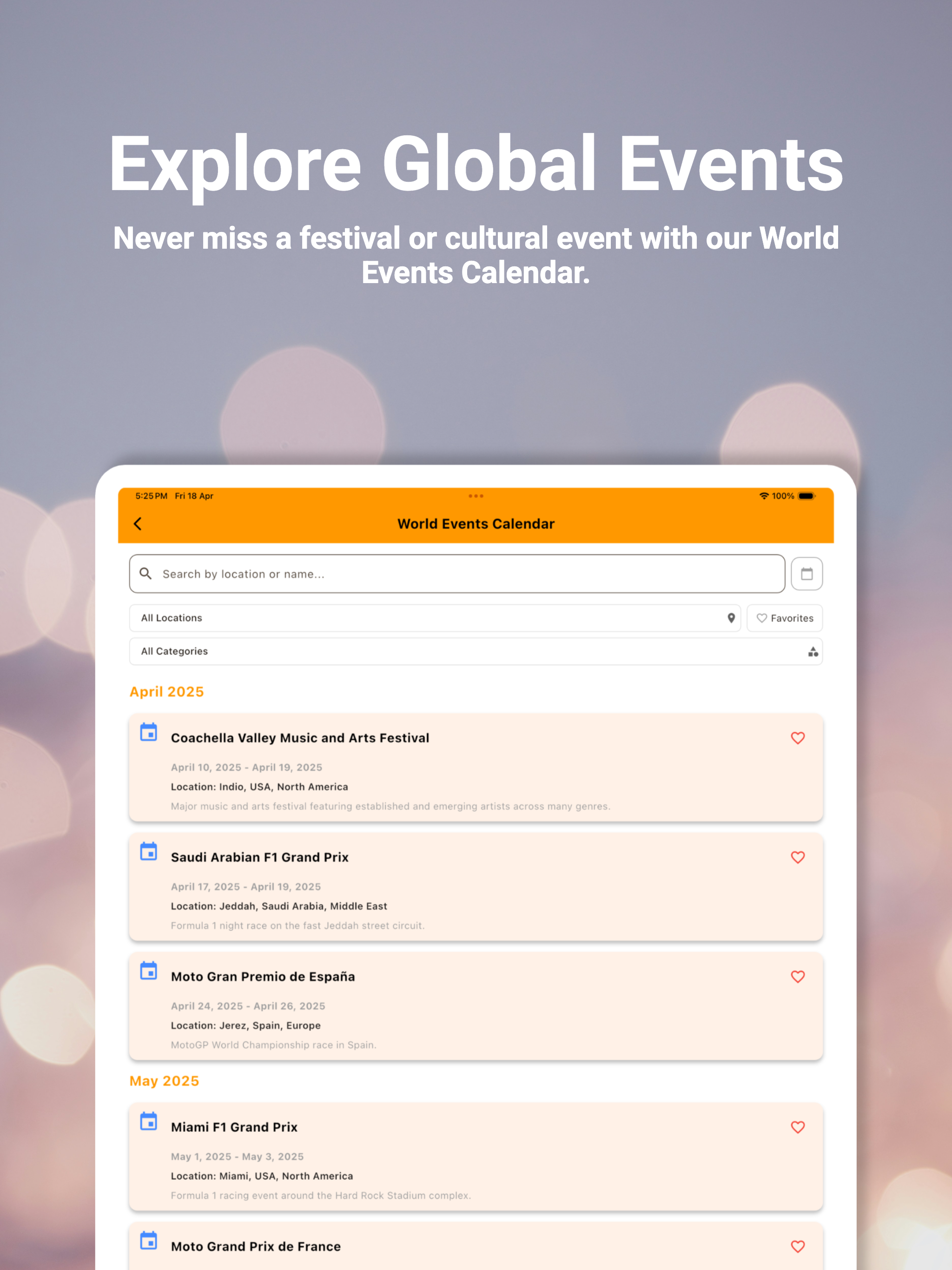Tap the three-dot multitasking indicator
The width and height of the screenshot is (952, 1270).
coord(476,496)
